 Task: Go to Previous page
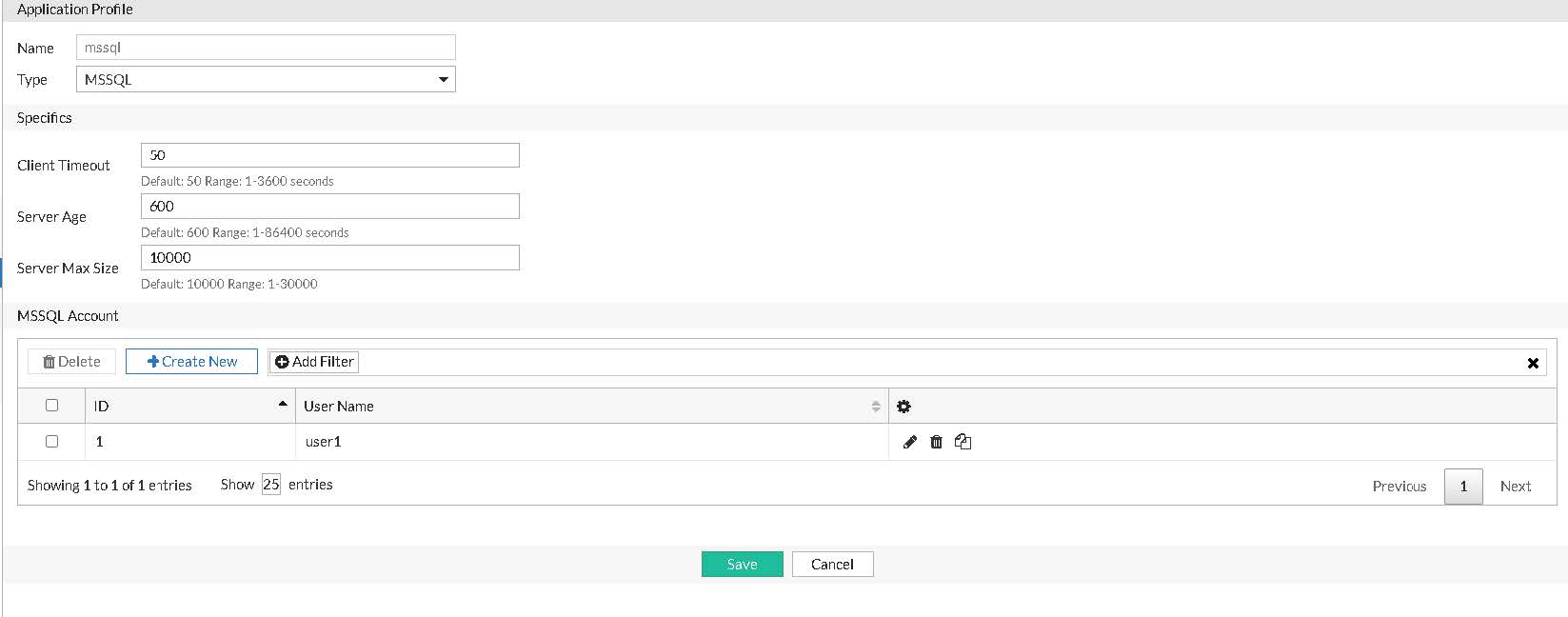pos(1399,487)
